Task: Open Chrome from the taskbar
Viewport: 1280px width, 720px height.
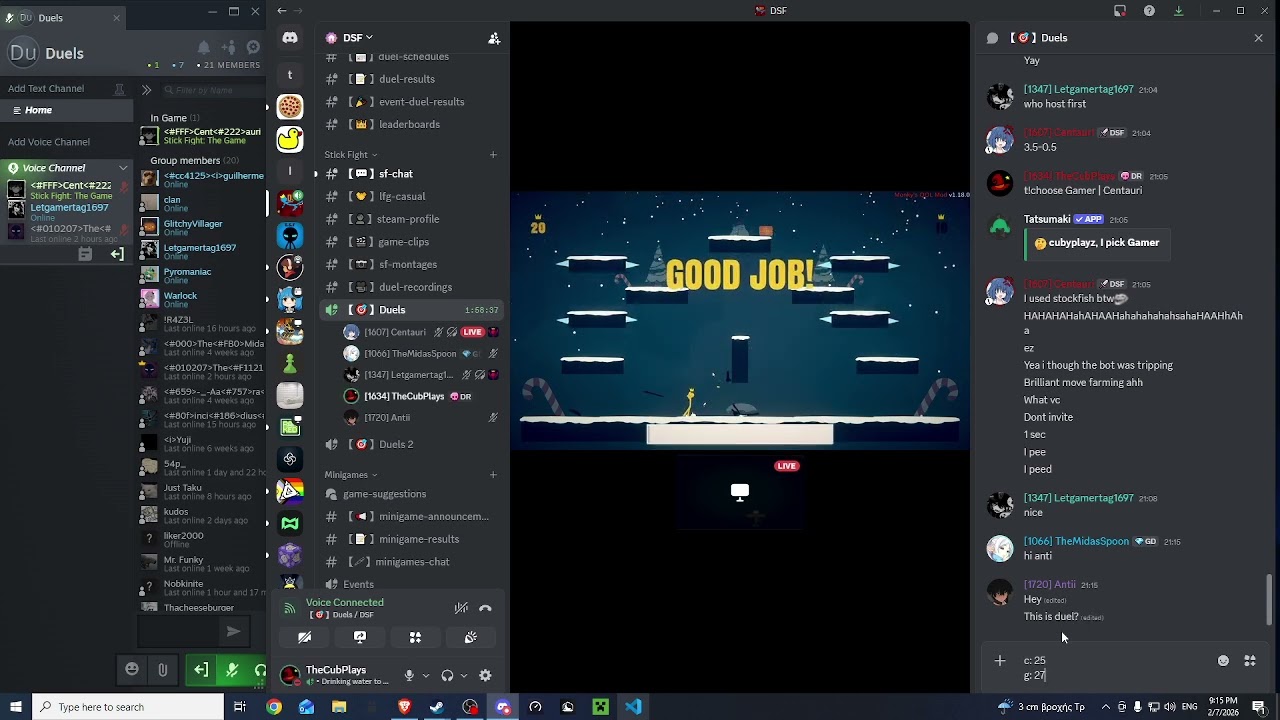Action: (273, 707)
